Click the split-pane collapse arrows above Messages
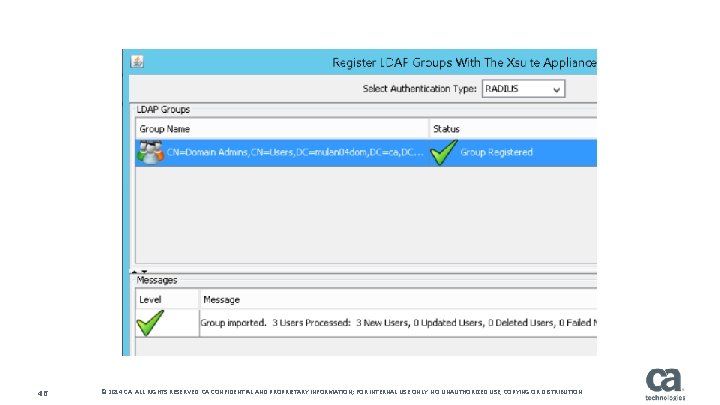Viewport: 720px width, 405px height. pyautogui.click(x=140, y=271)
